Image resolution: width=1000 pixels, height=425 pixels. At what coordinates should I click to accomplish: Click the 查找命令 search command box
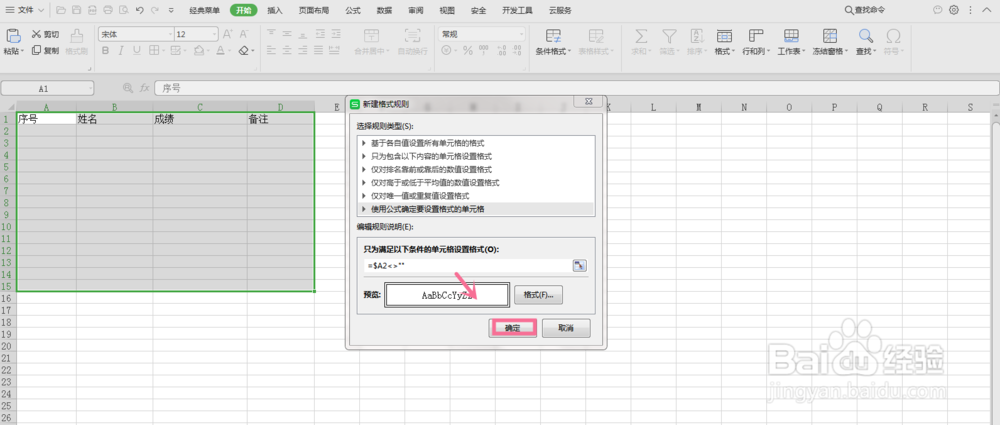pos(864,10)
